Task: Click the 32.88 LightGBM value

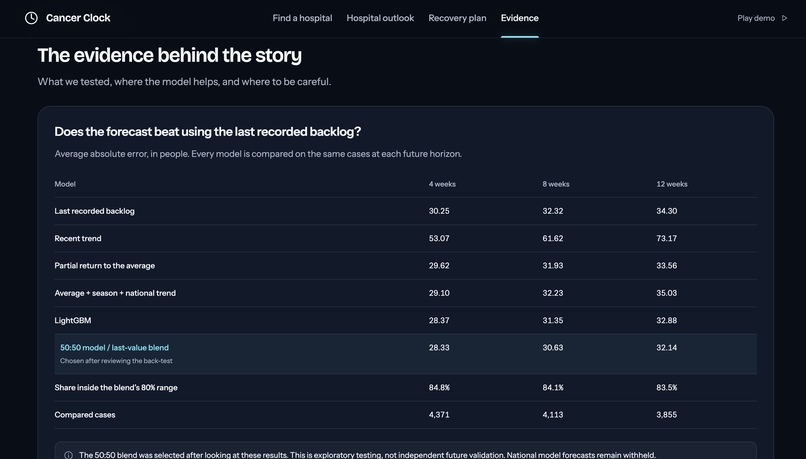Action: (667, 320)
